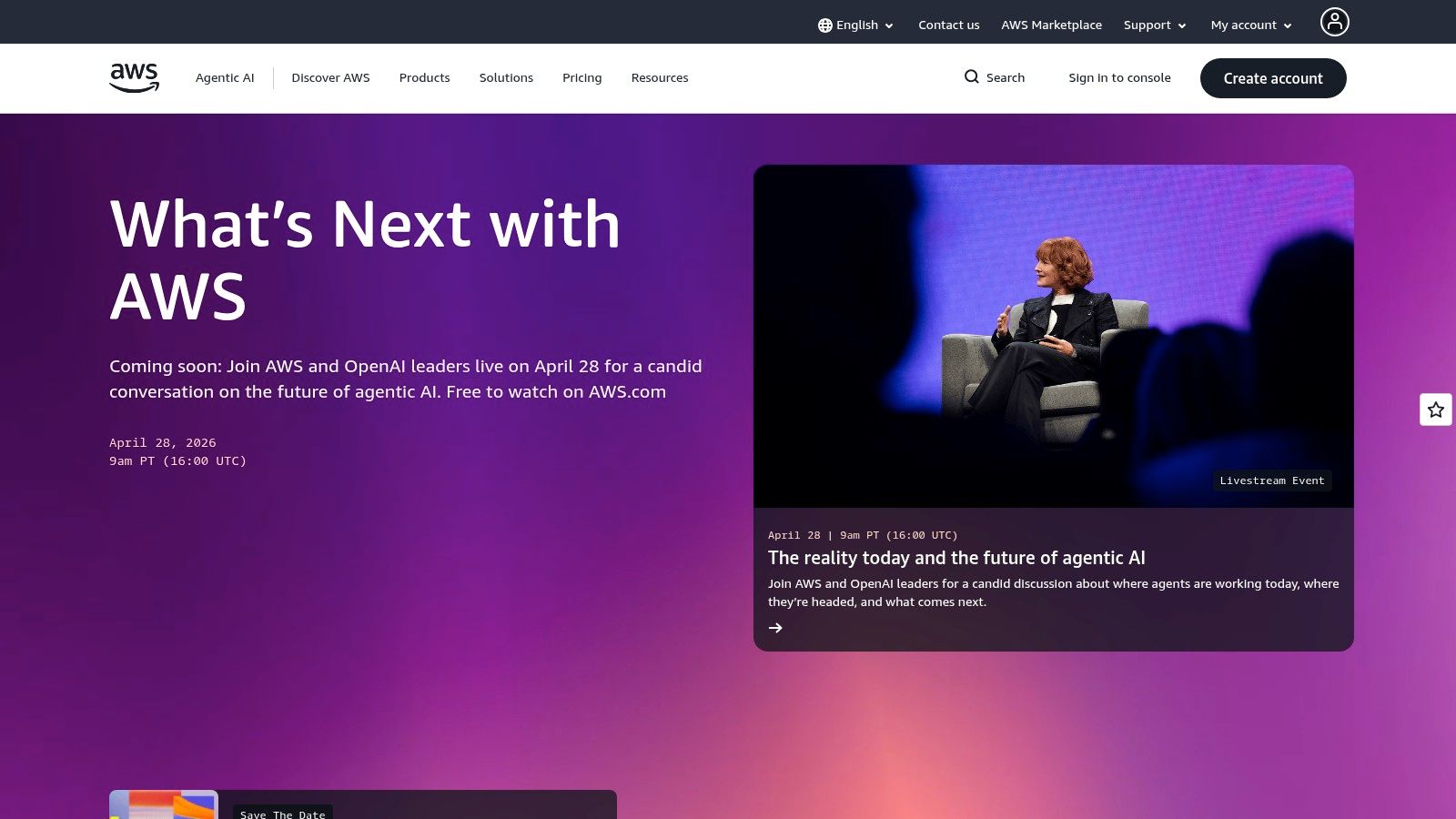Click the star feedback icon on right edge
Image resolution: width=1456 pixels, height=819 pixels.
tap(1436, 409)
